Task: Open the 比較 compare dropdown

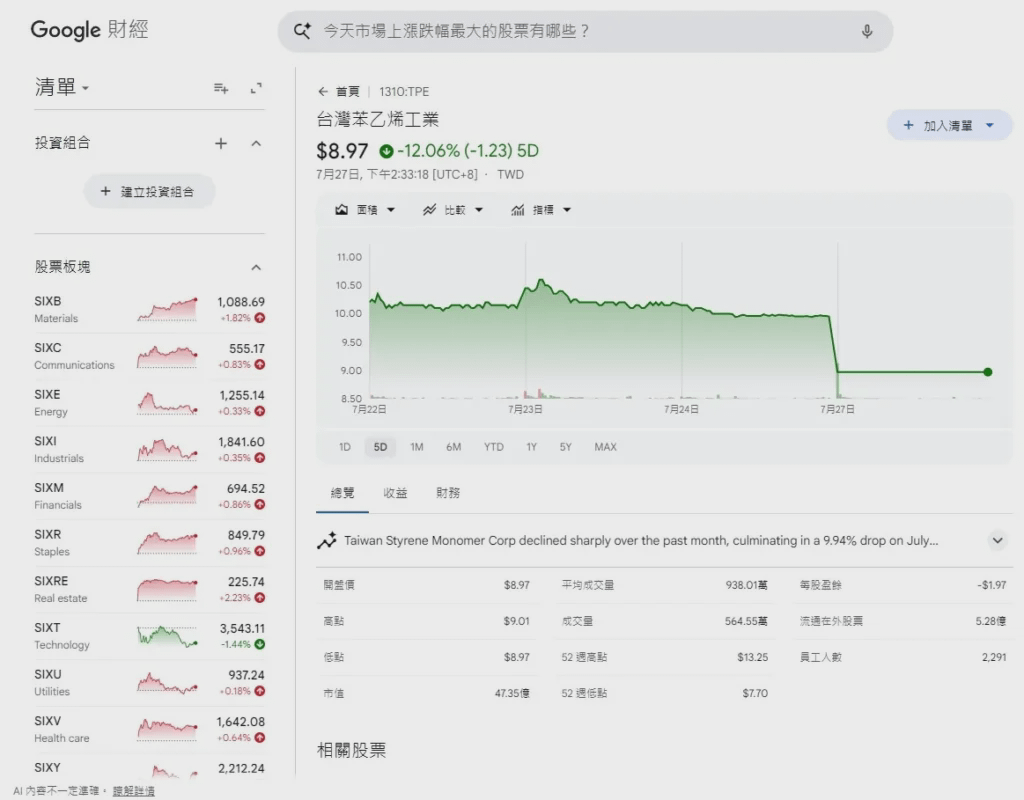Action: [x=453, y=210]
